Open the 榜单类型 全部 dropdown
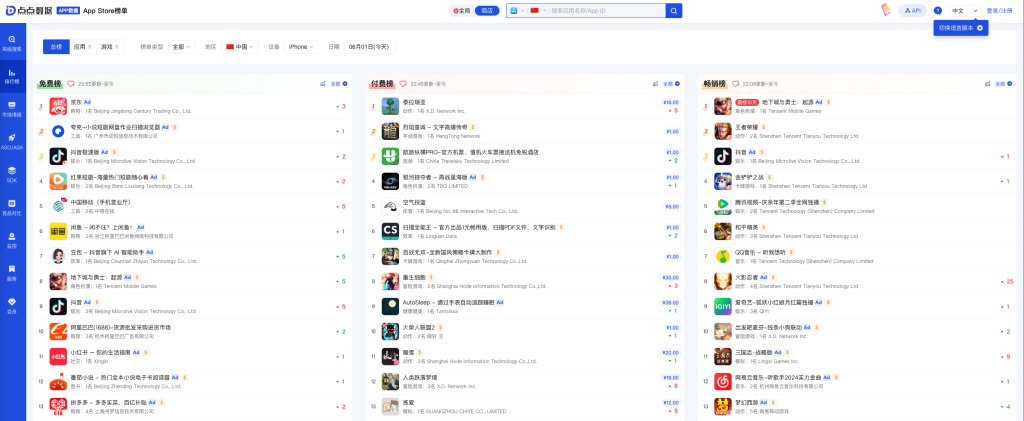This screenshot has height=421, width=1024. 182,47
